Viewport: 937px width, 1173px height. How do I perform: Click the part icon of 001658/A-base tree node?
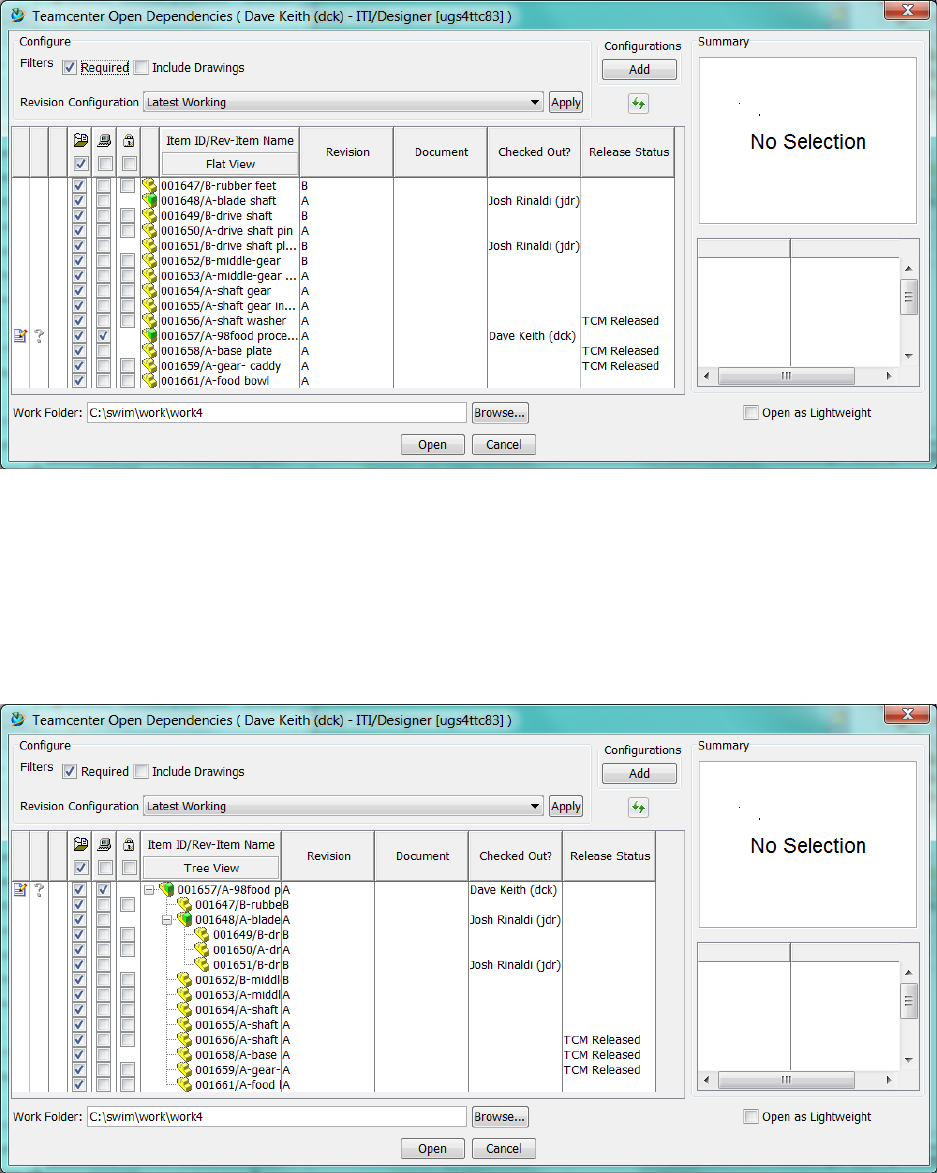click(184, 1055)
